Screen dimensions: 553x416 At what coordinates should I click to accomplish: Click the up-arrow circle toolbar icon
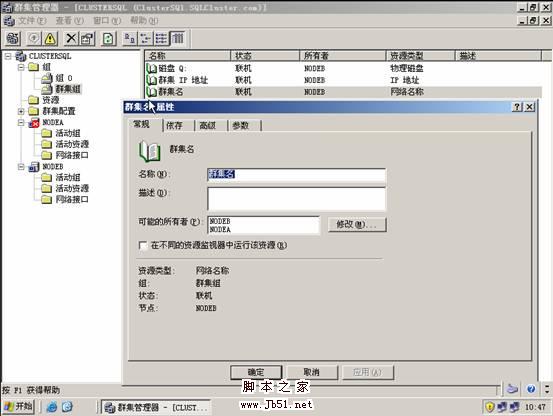tap(34, 38)
